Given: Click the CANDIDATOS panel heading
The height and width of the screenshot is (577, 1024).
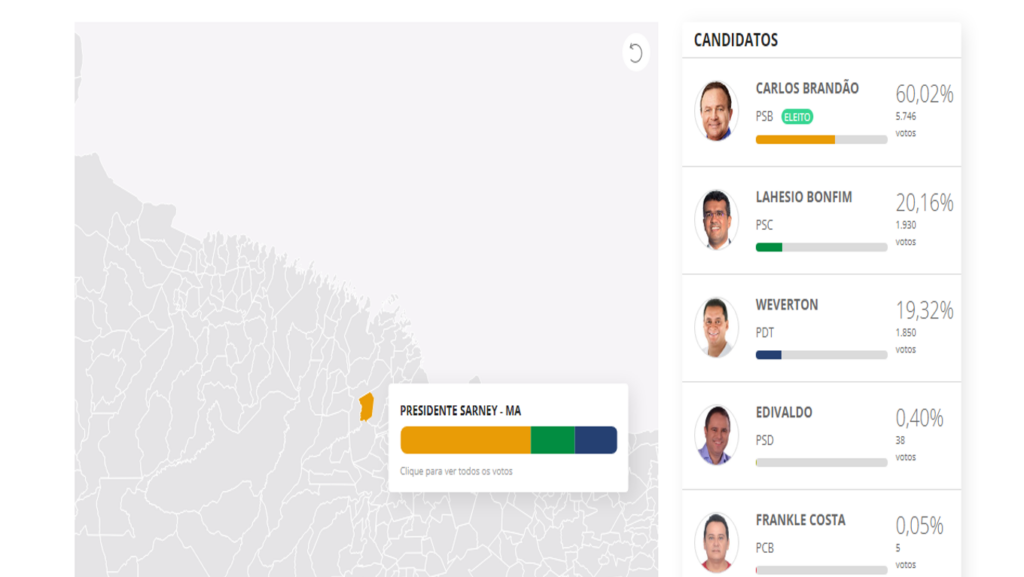Looking at the screenshot, I should pos(736,40).
